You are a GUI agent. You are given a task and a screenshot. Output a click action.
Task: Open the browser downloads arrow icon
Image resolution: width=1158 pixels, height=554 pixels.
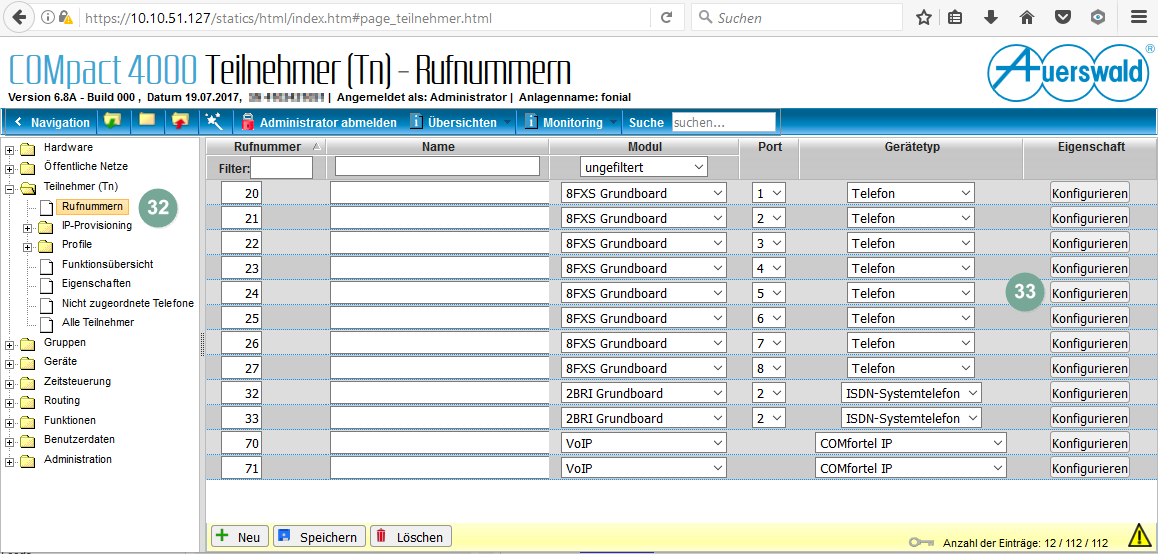[991, 18]
